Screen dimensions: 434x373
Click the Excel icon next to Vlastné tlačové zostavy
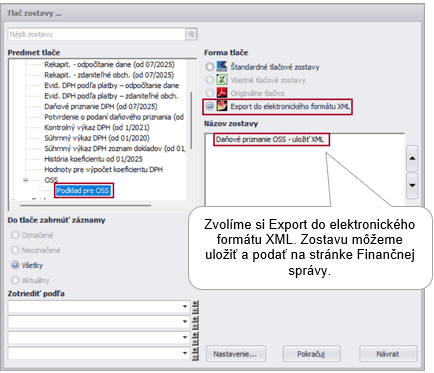click(222, 80)
